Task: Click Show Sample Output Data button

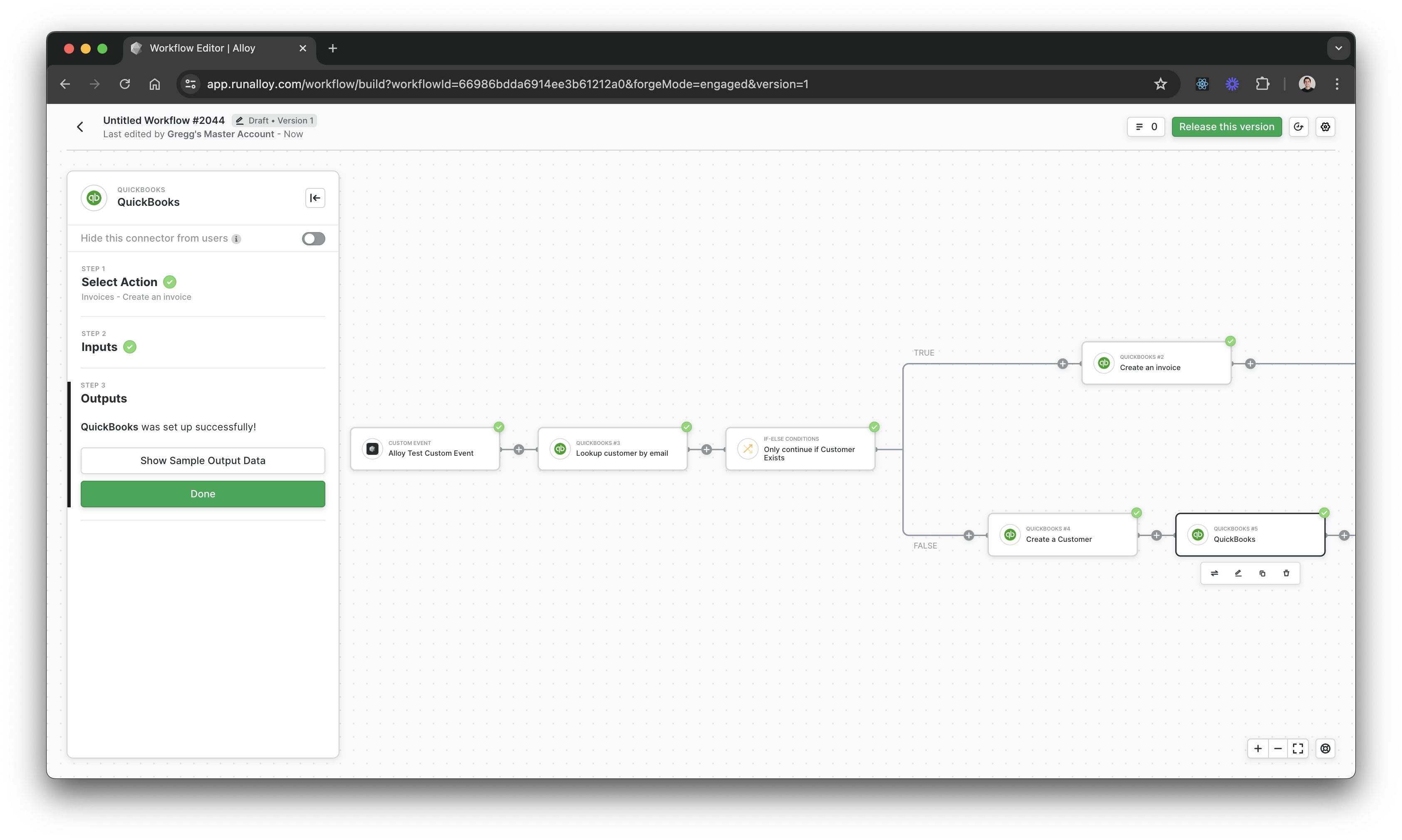Action: click(203, 460)
